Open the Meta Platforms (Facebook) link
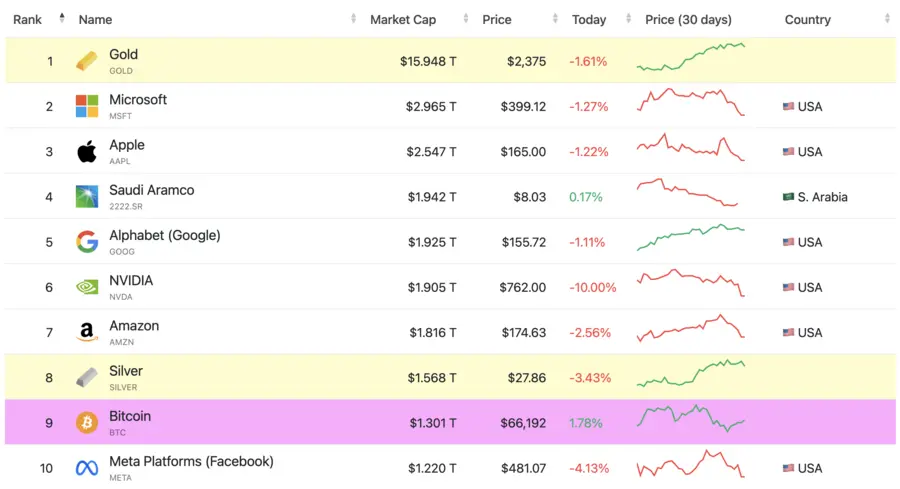 click(x=191, y=461)
